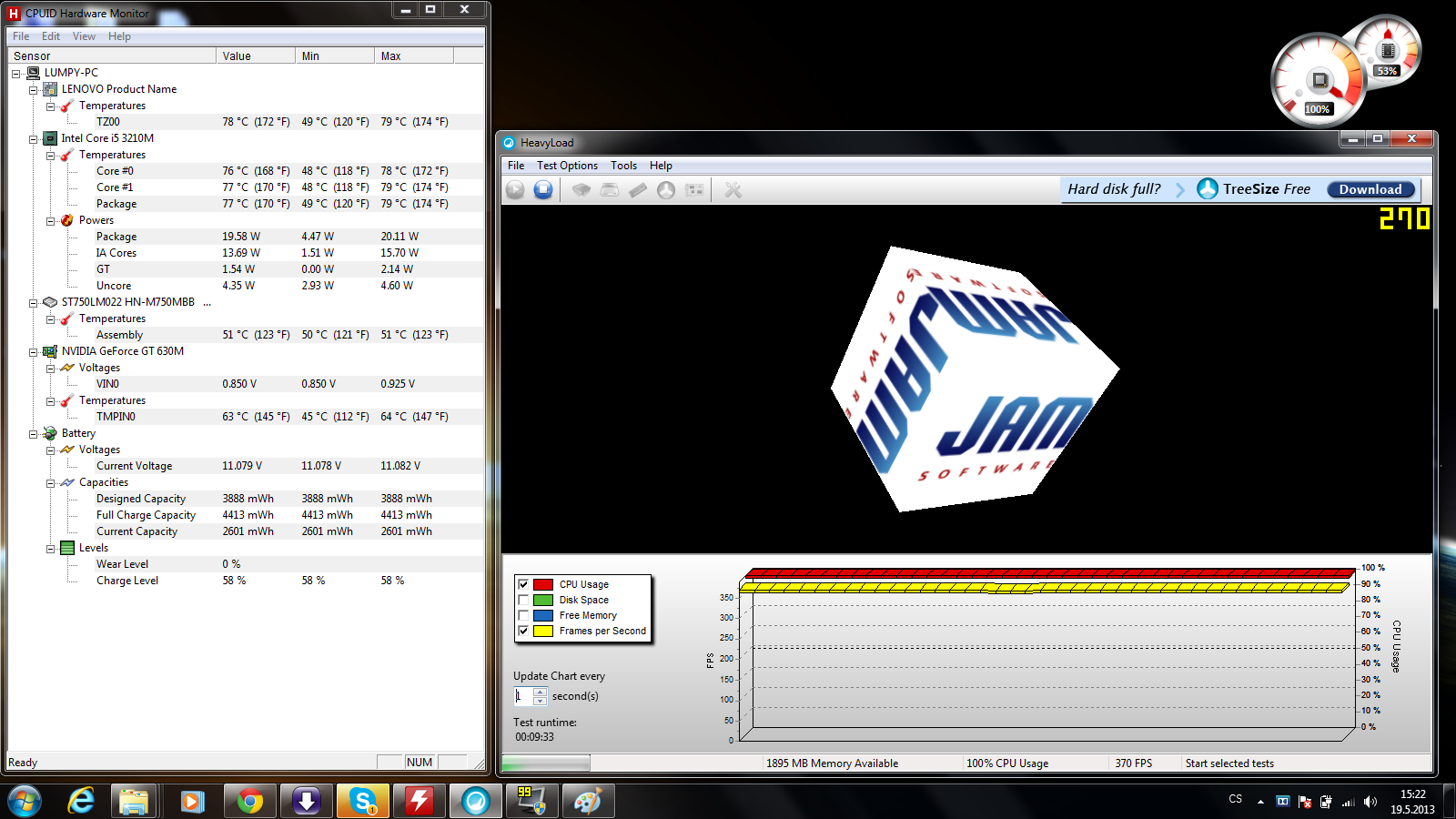Click the yellow Frames per Second swatch

pos(543,631)
